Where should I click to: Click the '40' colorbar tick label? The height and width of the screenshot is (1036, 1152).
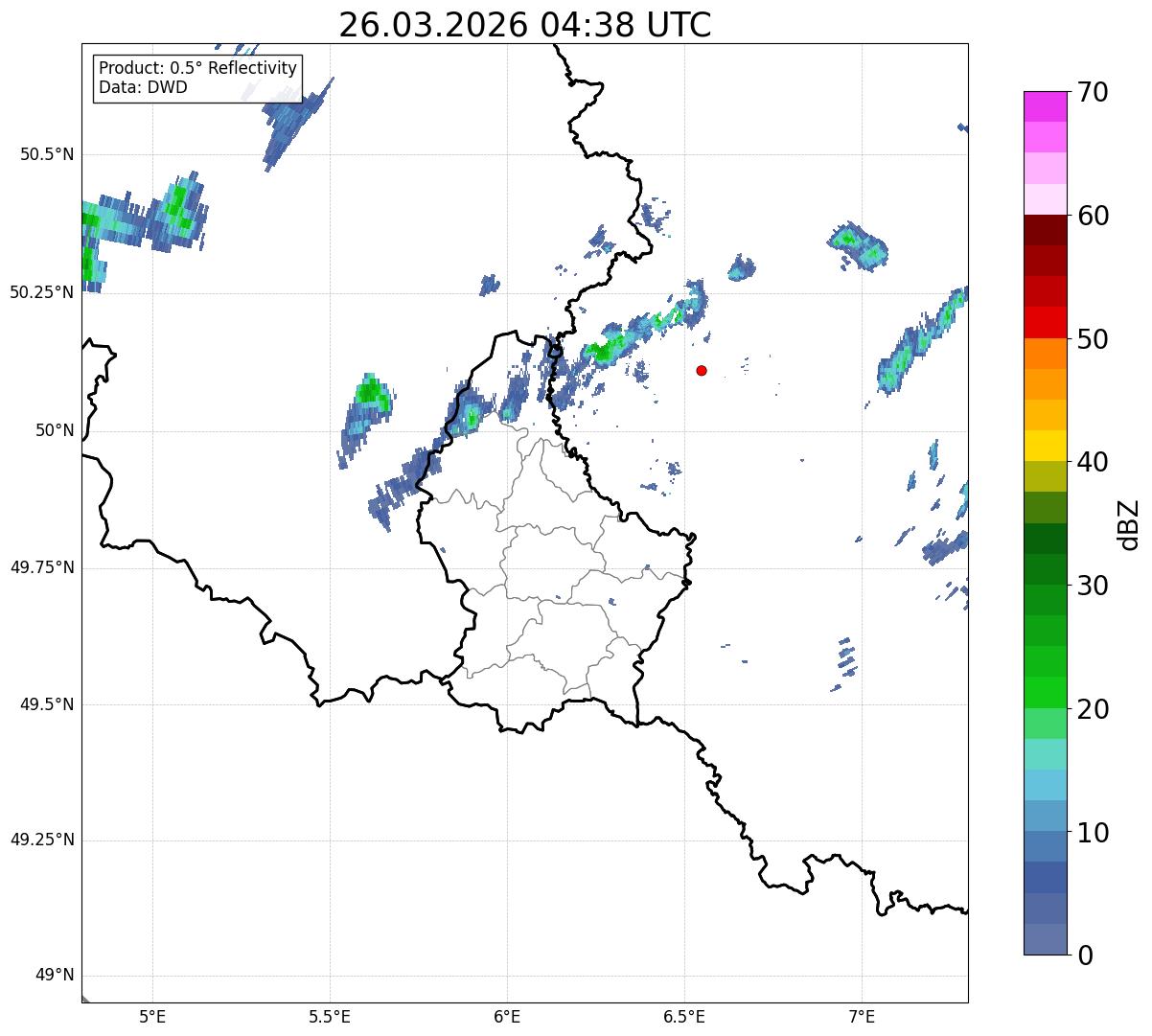[x=1093, y=462]
